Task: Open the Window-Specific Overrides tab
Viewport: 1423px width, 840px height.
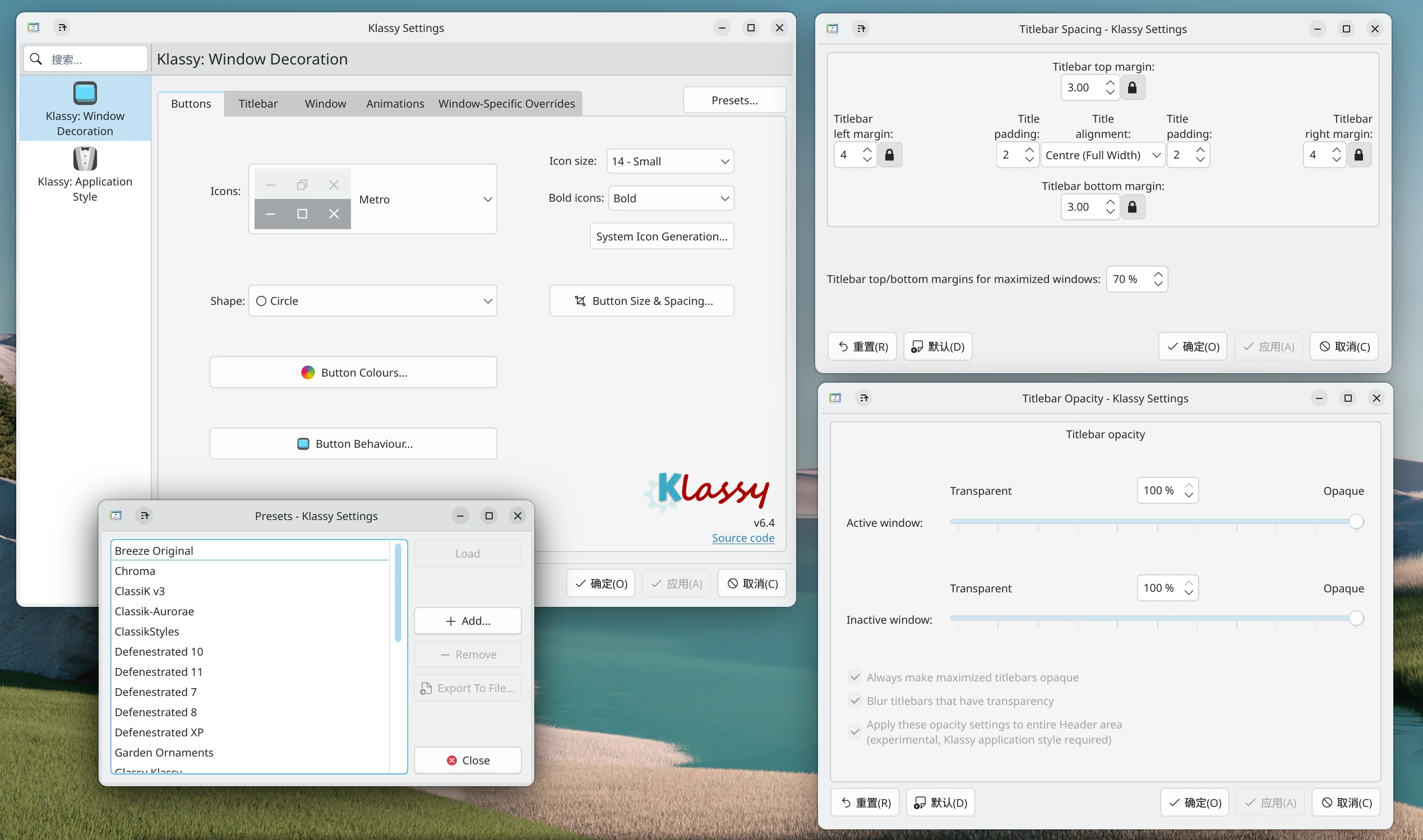Action: [506, 104]
